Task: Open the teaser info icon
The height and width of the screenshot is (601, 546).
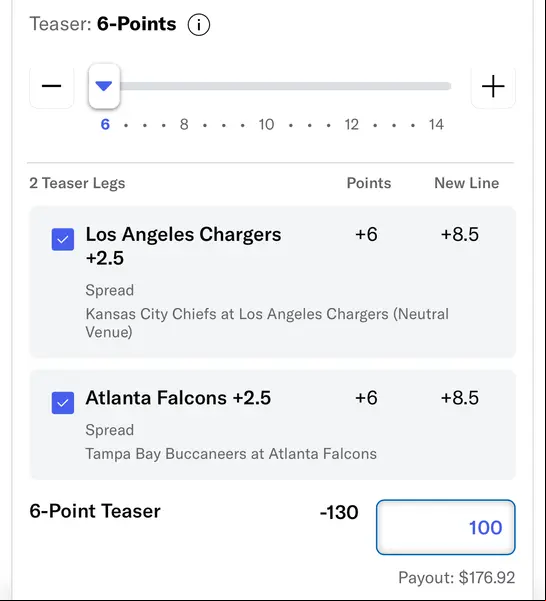Action: 198,25
